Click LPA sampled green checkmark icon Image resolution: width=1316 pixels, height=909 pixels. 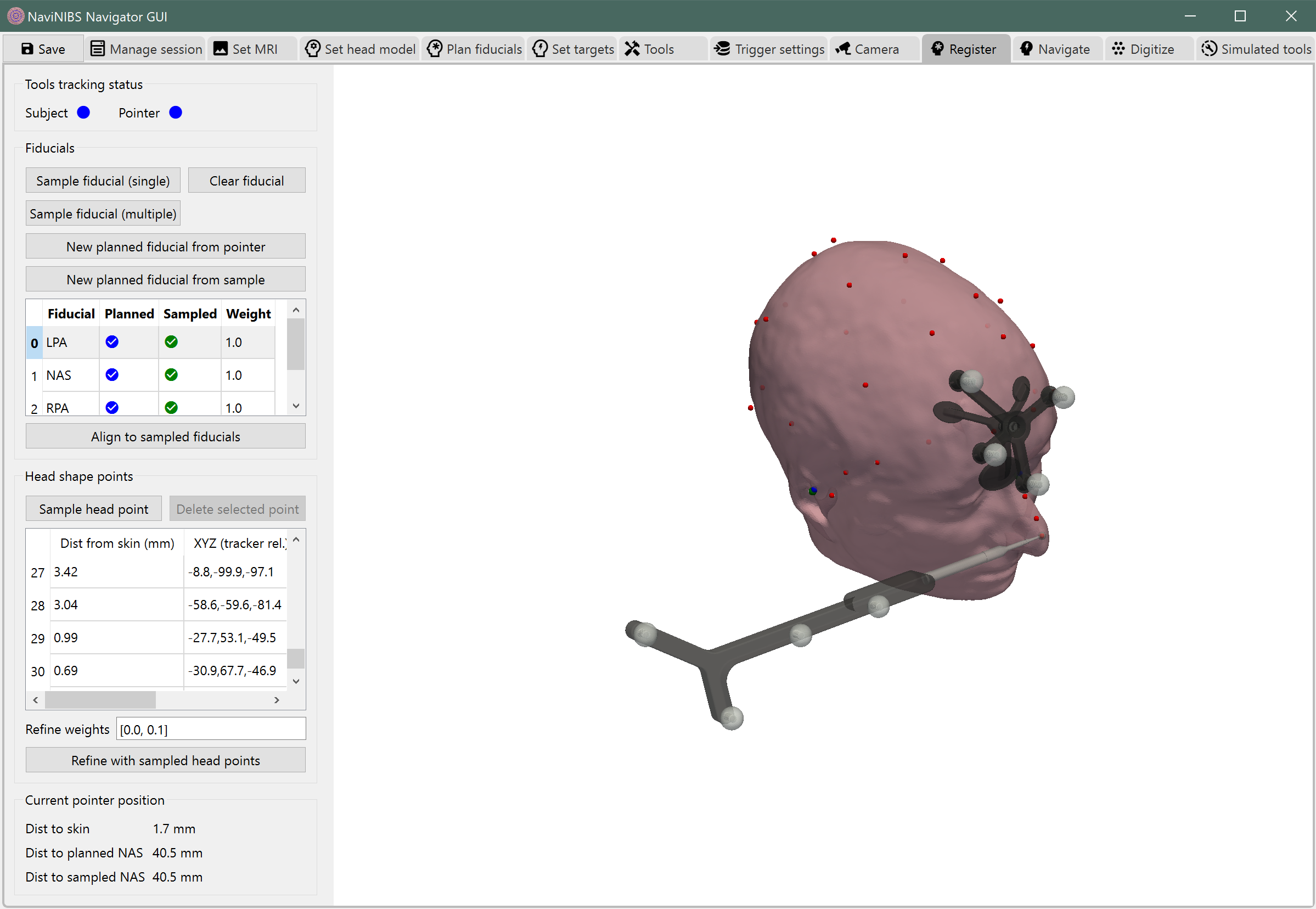click(171, 342)
